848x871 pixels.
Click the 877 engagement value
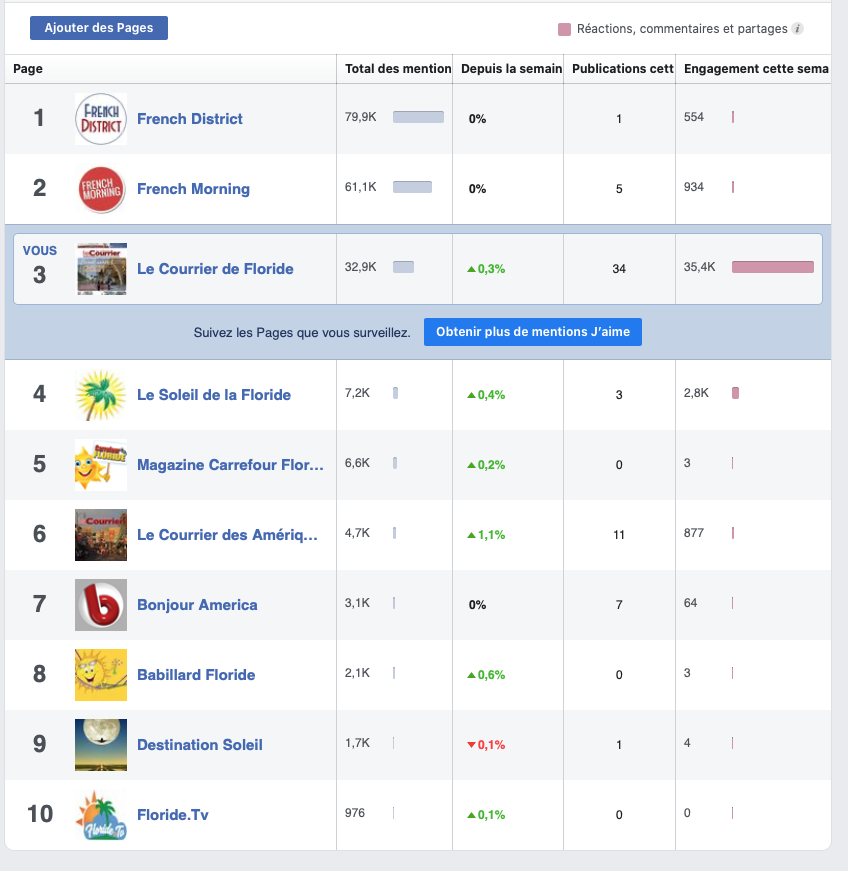[694, 533]
